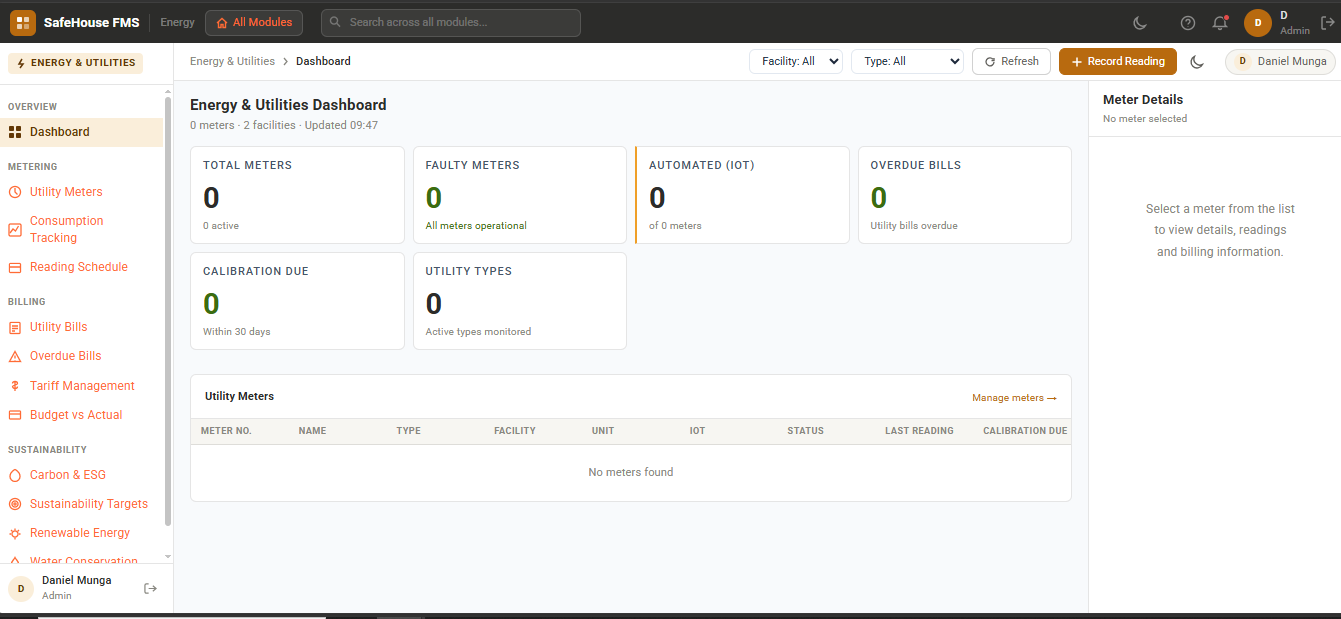Click the TYPE column header
The height and width of the screenshot is (619, 1341).
pos(408,431)
